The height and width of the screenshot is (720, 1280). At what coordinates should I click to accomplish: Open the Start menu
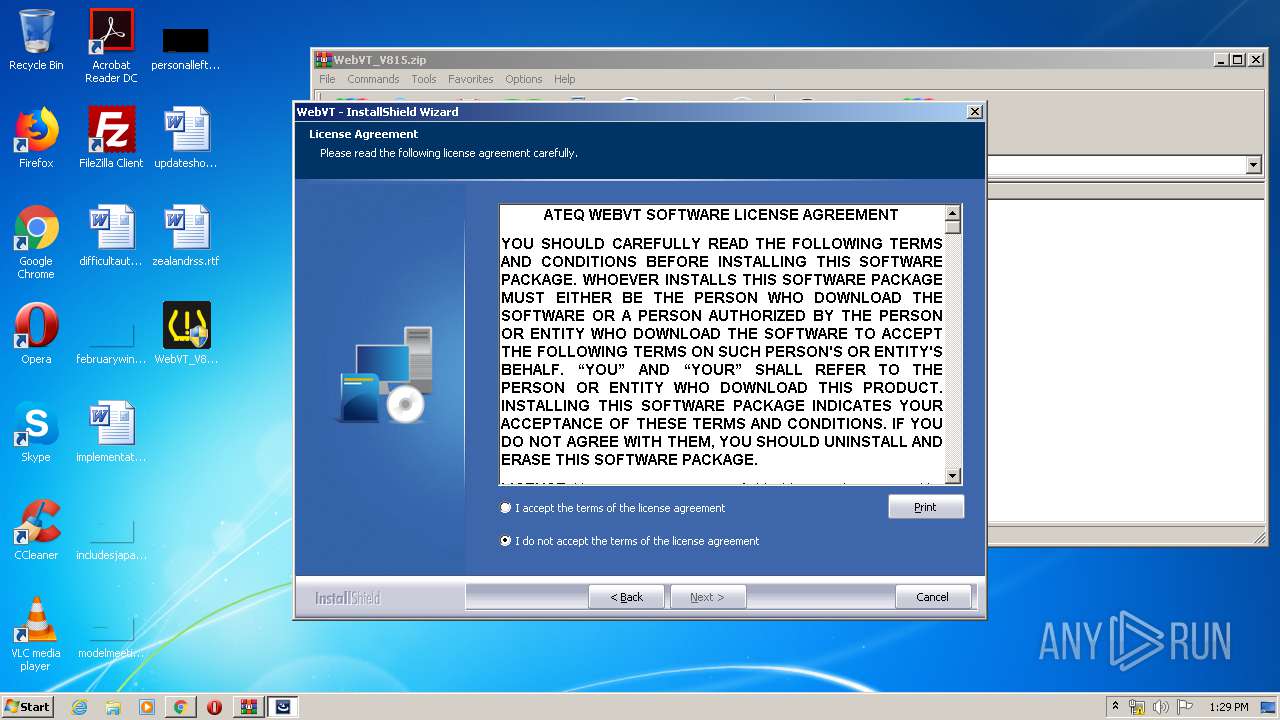(28, 707)
